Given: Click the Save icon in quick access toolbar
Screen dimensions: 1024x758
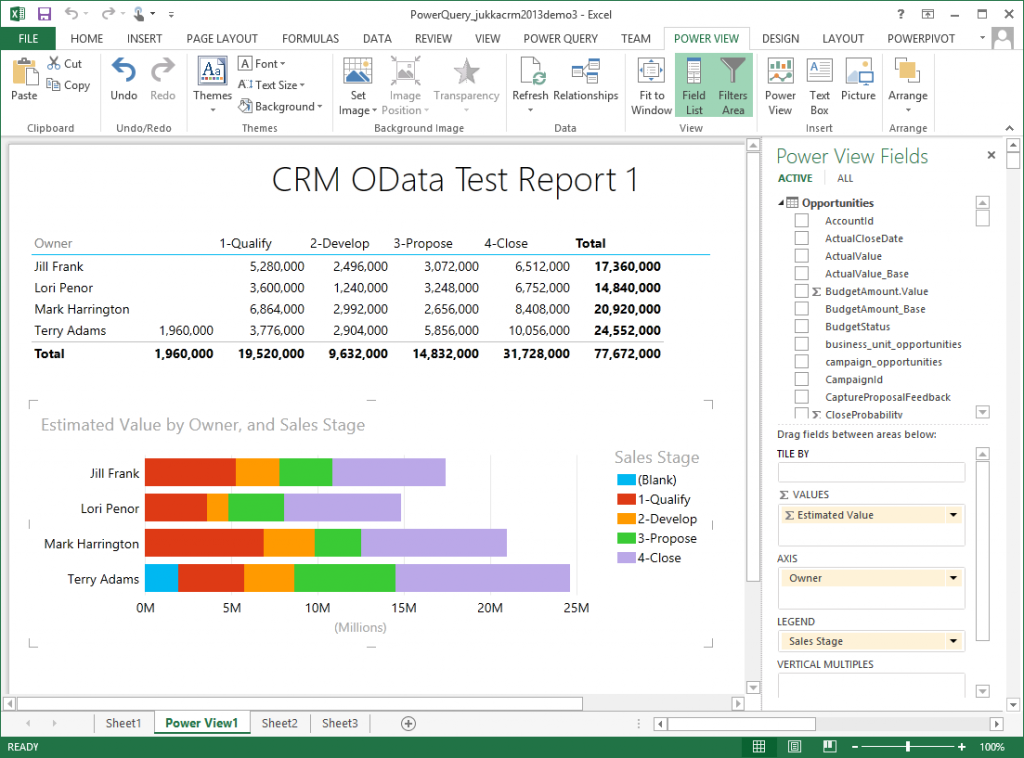Looking at the screenshot, I should pyautogui.click(x=44, y=14).
